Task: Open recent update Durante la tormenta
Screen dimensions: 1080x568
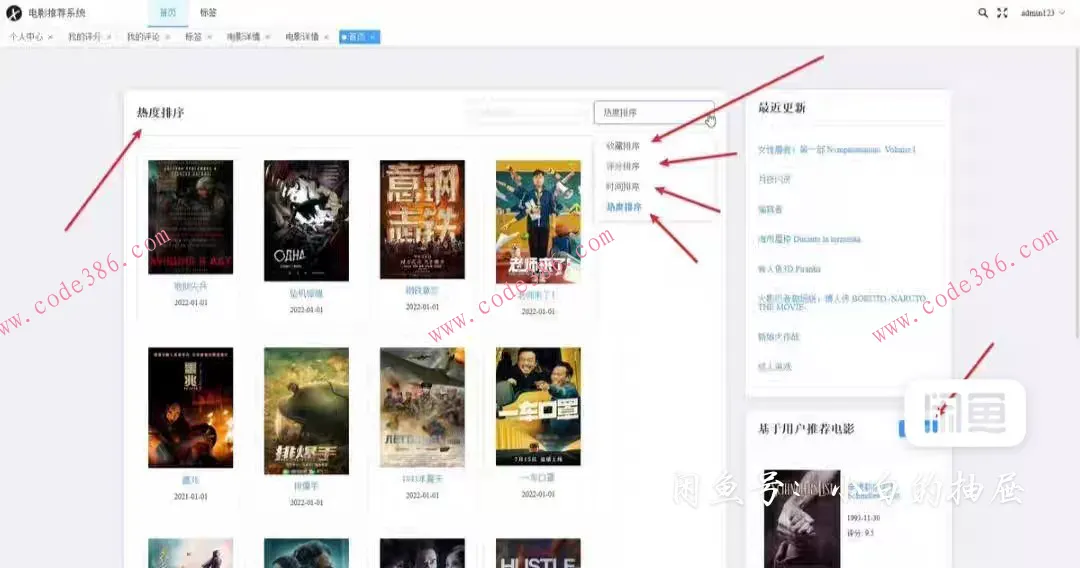Action: coord(809,239)
